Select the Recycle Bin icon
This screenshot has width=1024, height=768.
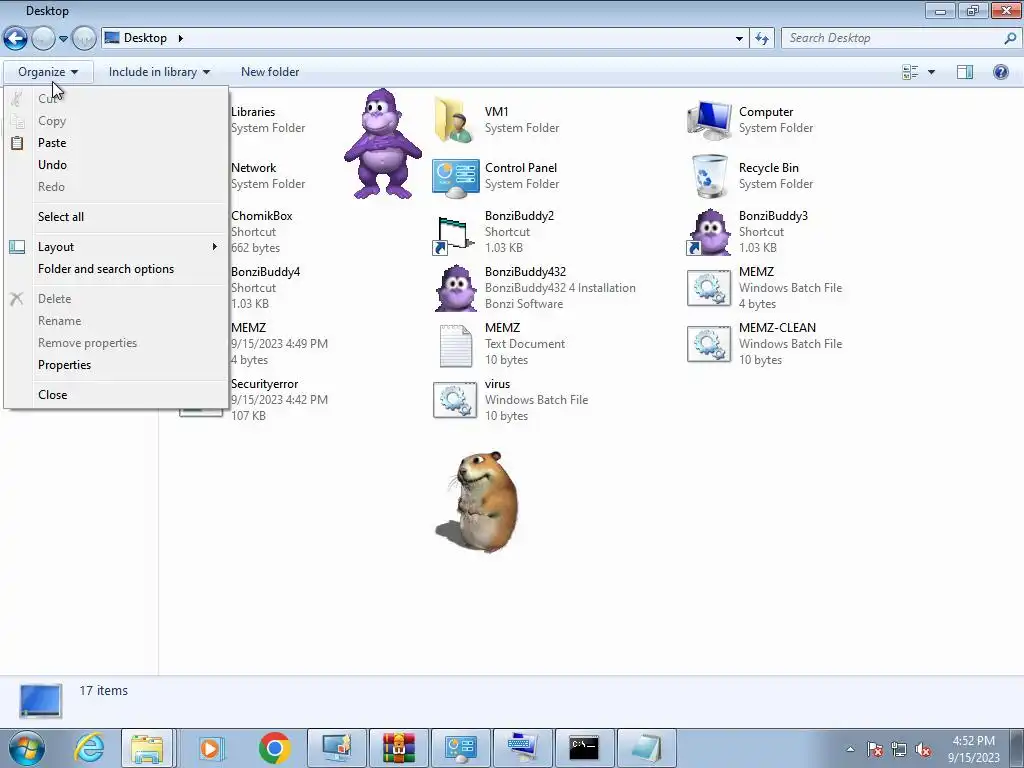tap(709, 176)
